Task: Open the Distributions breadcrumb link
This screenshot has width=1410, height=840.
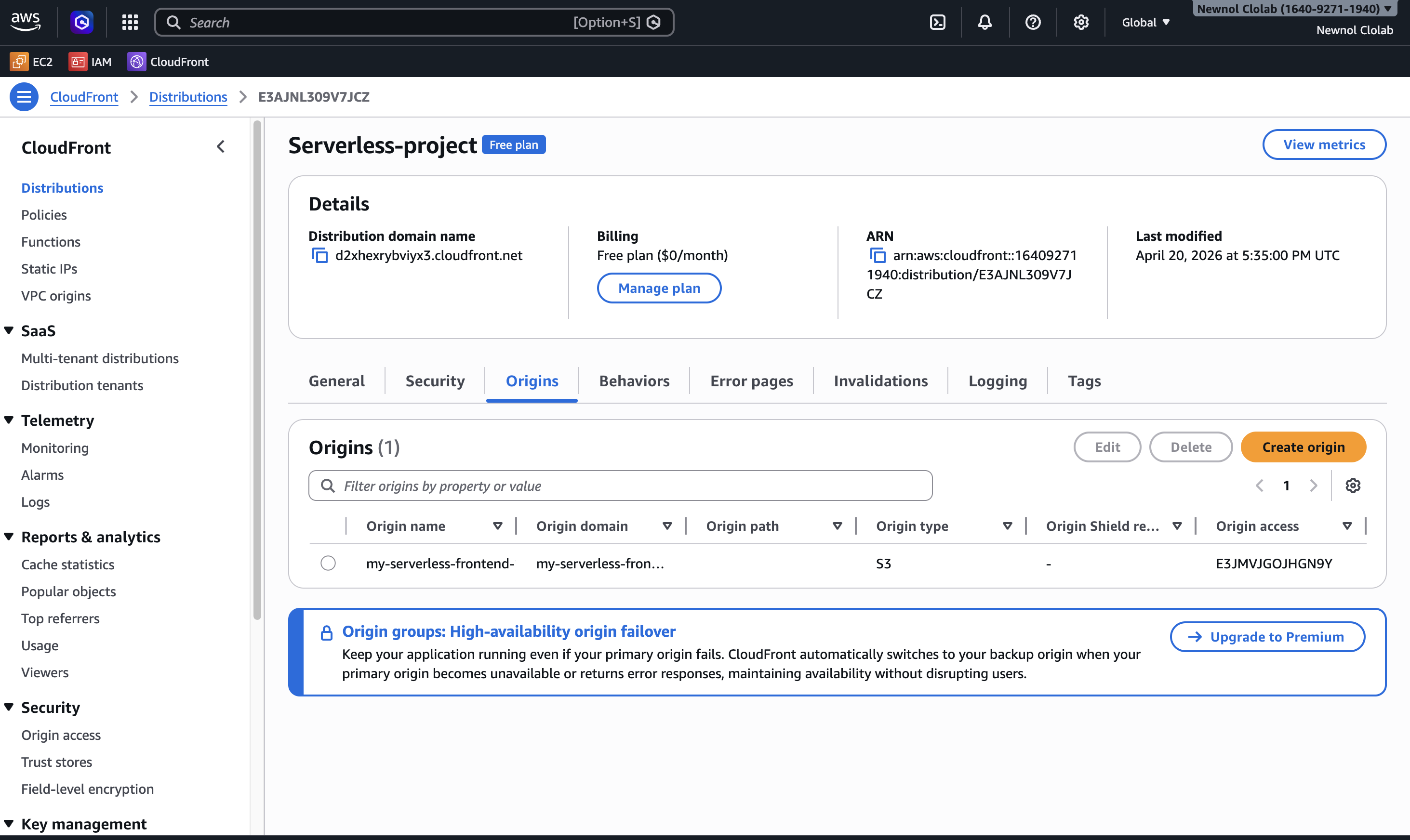Action: [188, 97]
